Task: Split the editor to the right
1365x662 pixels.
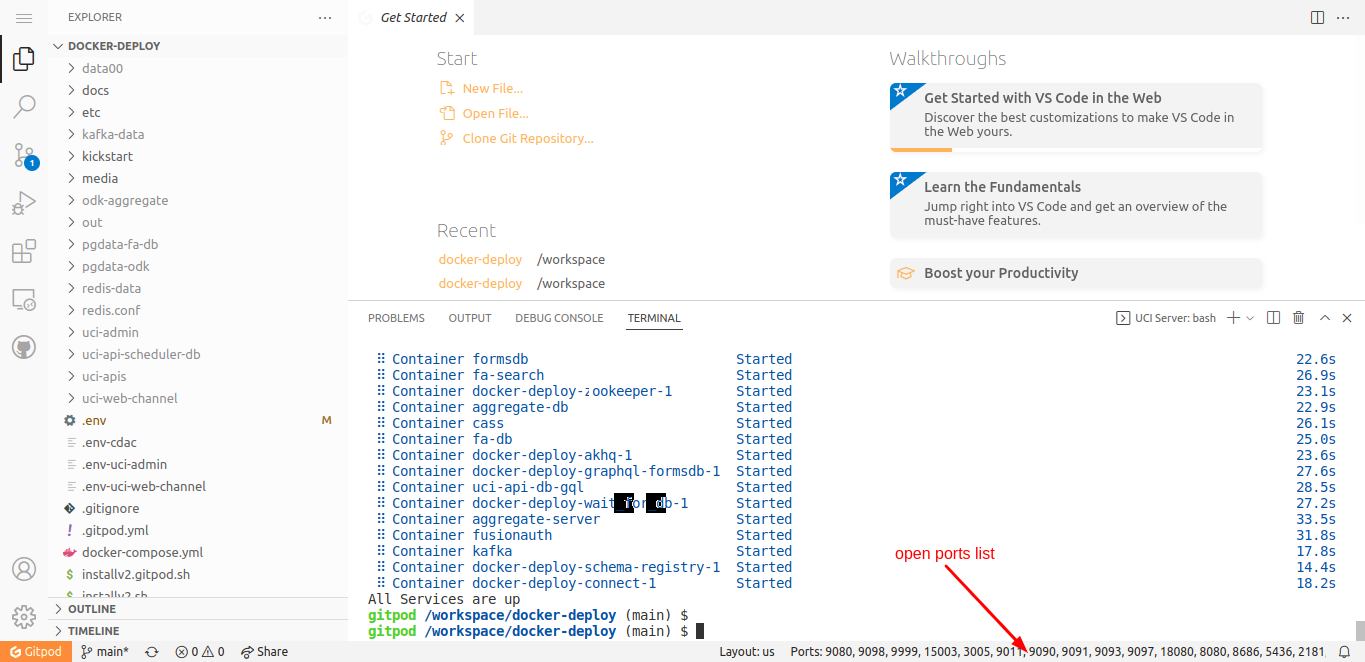Action: [x=1317, y=18]
